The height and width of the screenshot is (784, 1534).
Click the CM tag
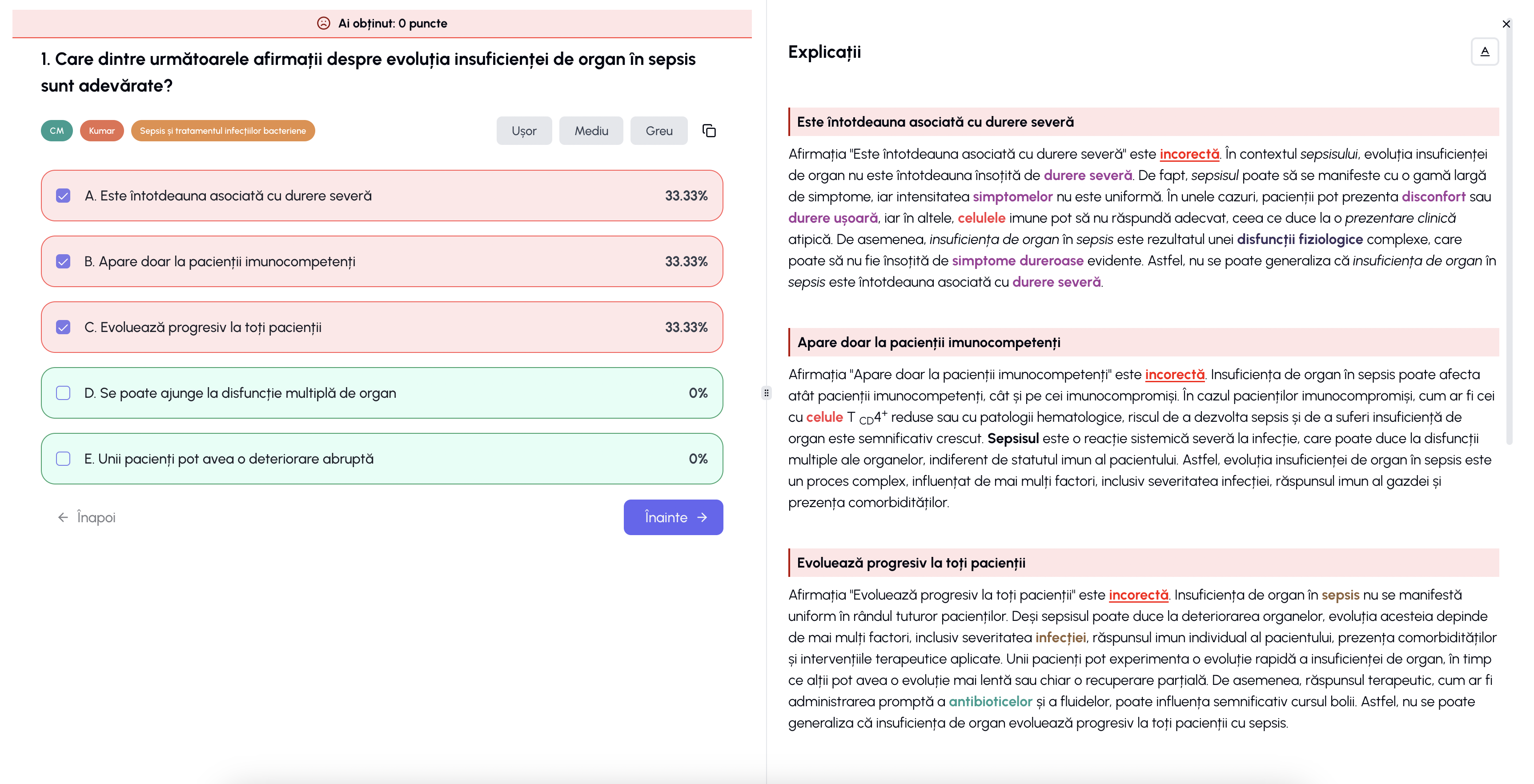[x=56, y=130]
